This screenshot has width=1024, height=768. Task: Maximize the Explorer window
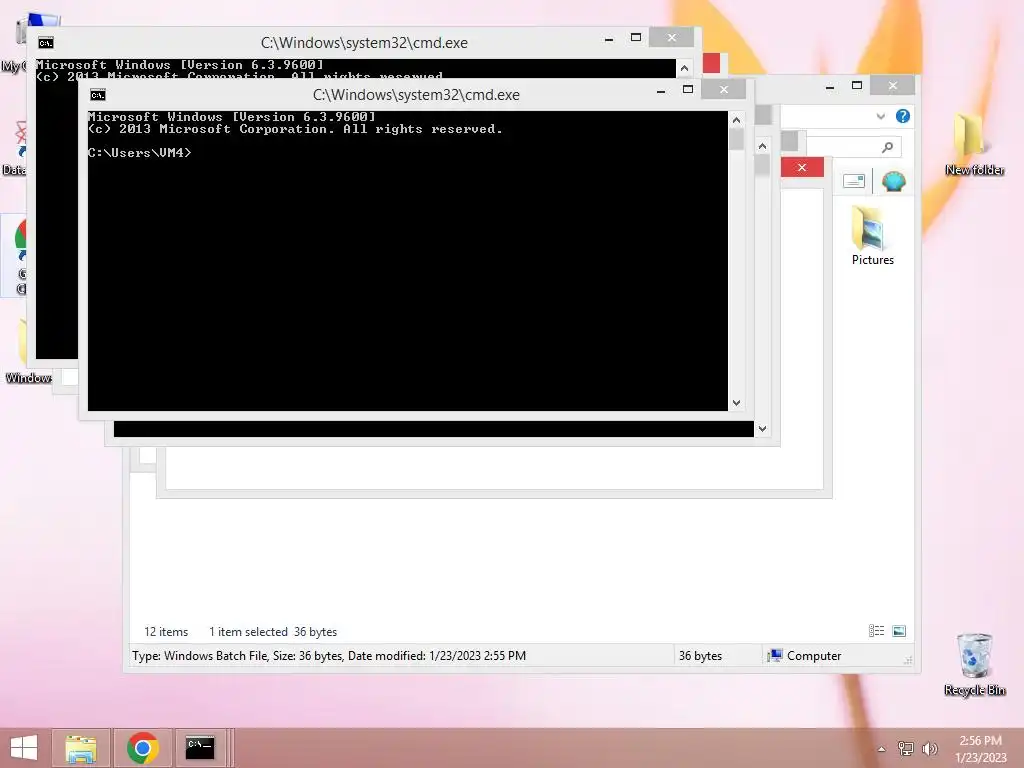857,86
